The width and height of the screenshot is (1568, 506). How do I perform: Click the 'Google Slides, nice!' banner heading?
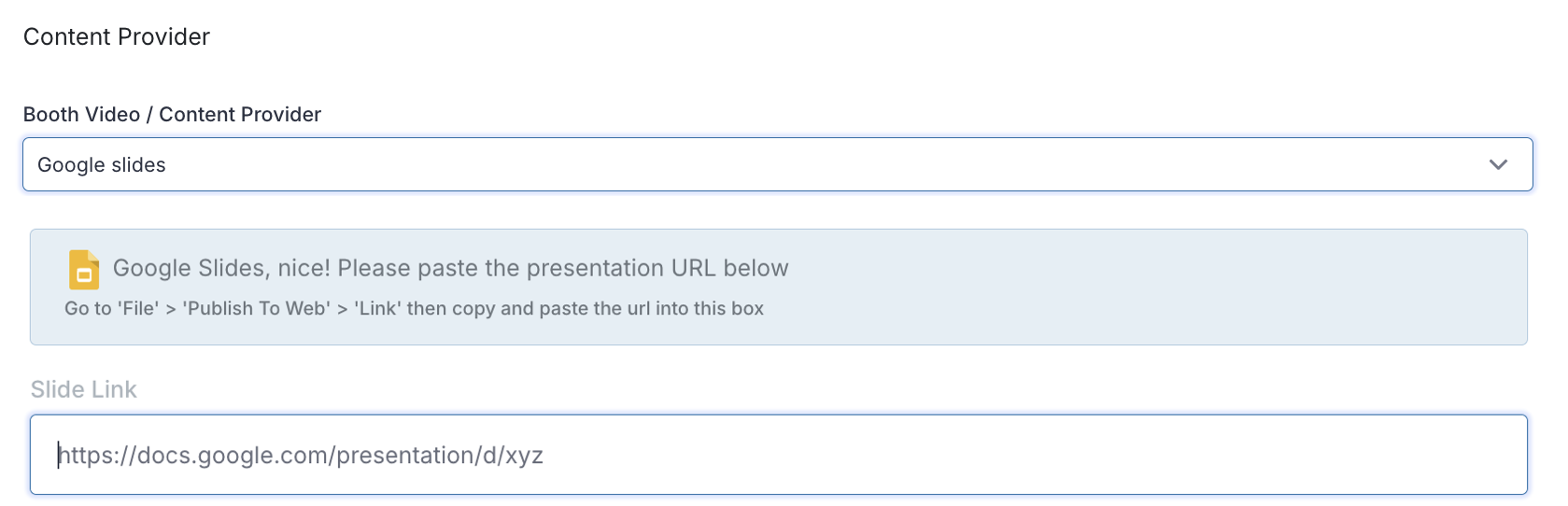tap(450, 268)
